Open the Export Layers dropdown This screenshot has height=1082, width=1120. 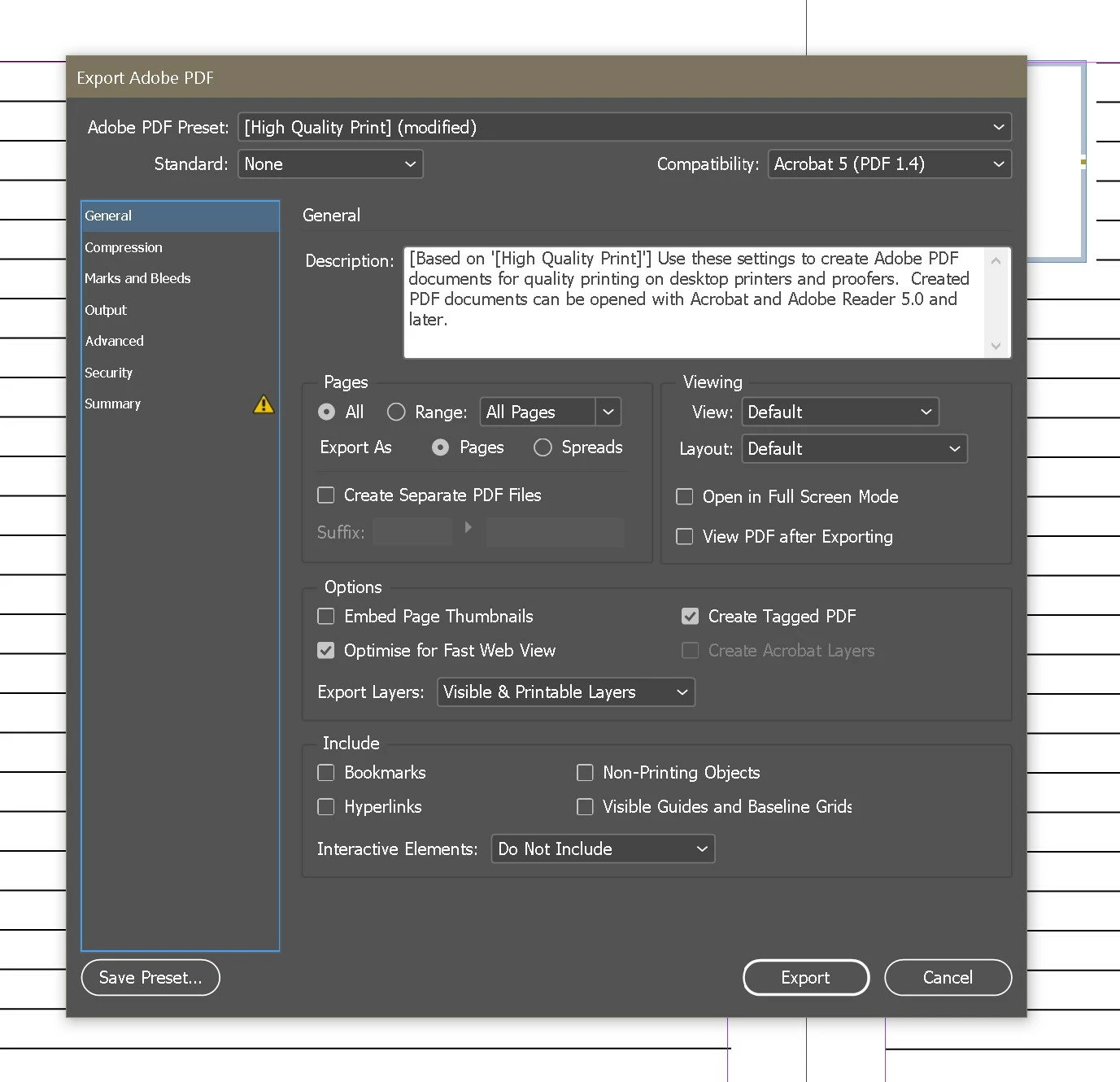(x=566, y=692)
